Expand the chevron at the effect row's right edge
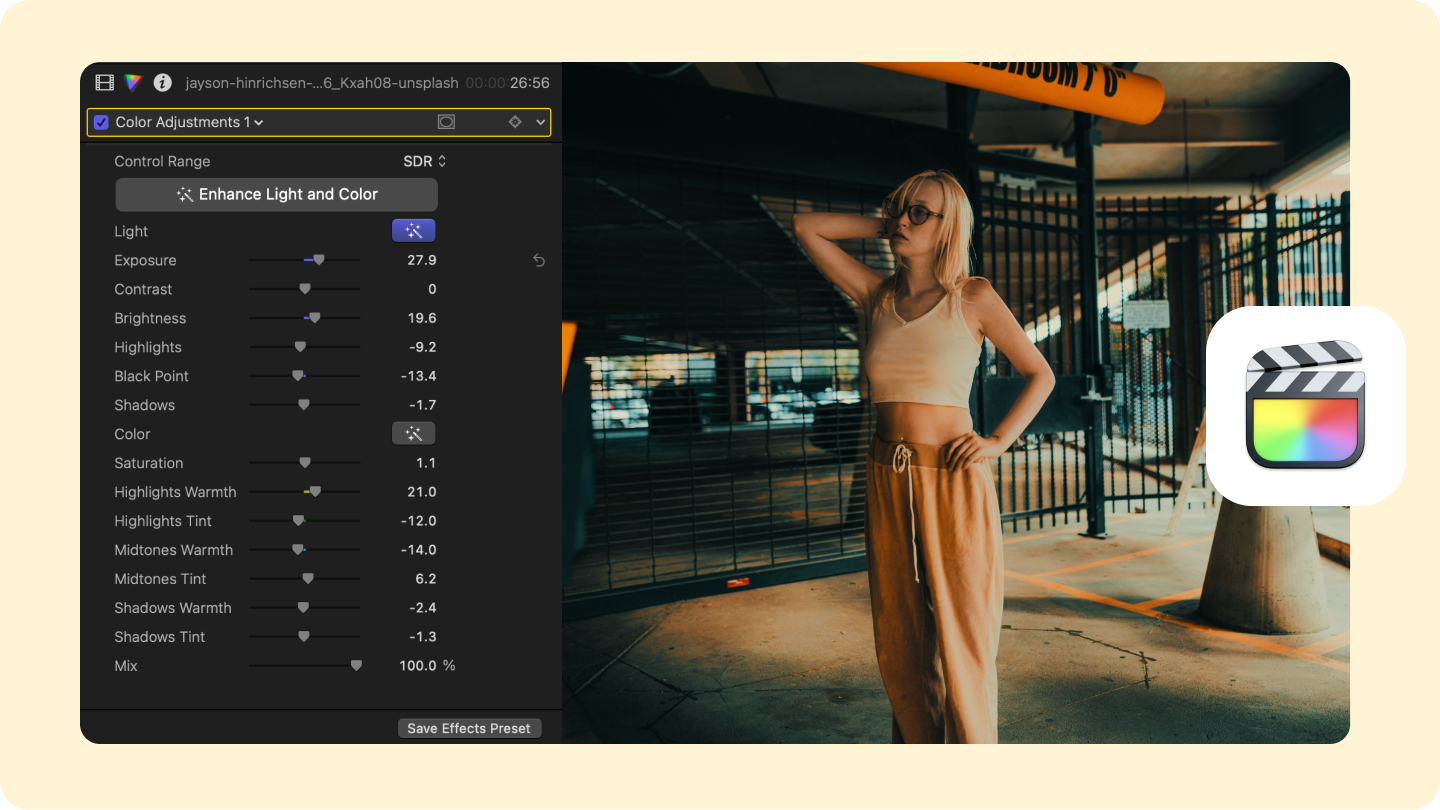Viewport: 1440px width, 810px height. coord(541,121)
